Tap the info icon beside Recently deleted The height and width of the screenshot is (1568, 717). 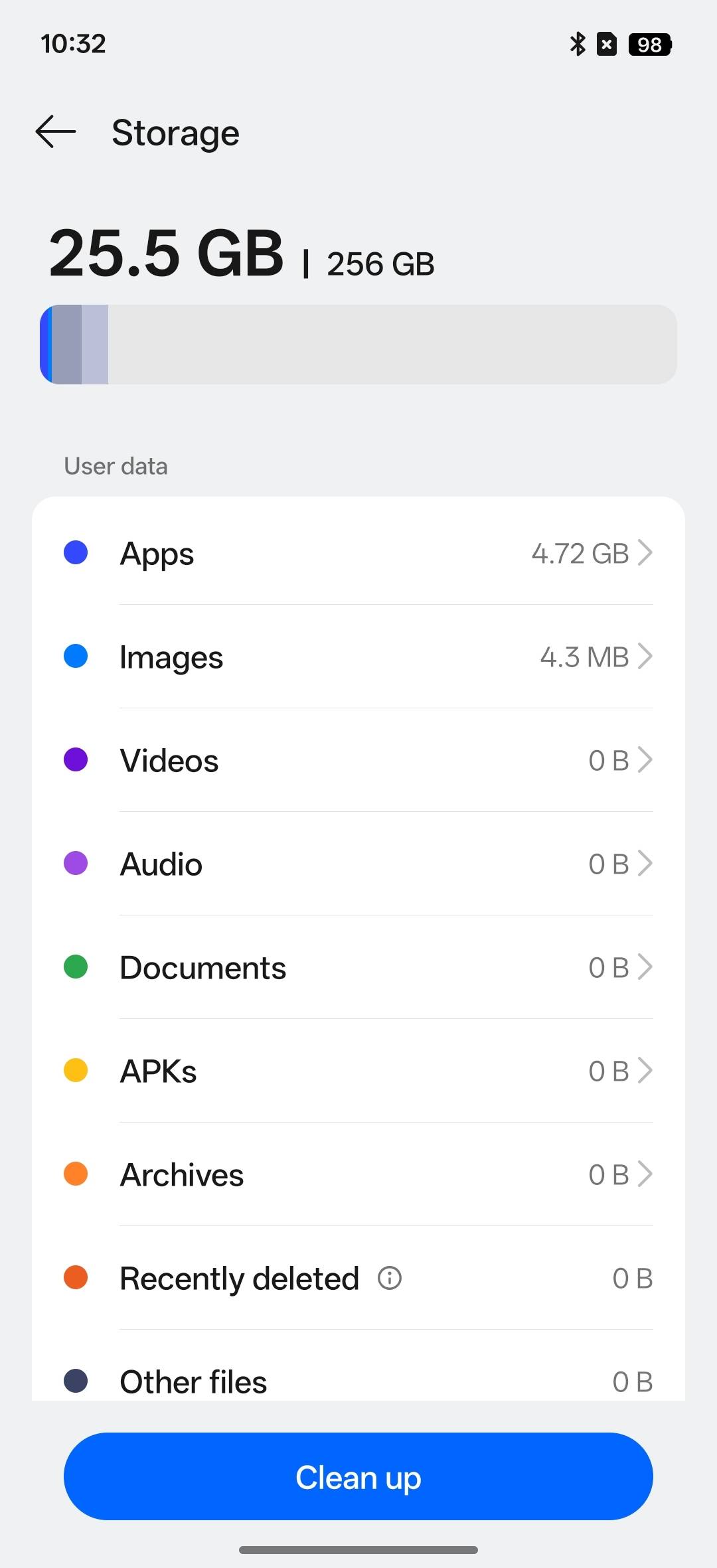tap(390, 1278)
